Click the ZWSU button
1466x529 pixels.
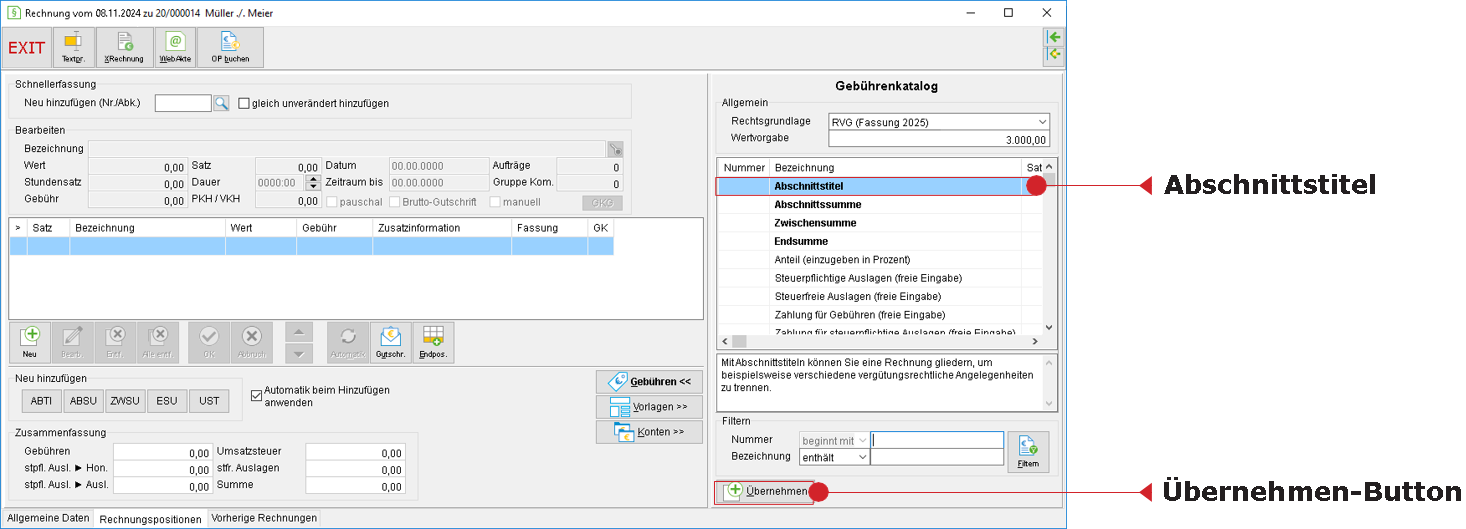click(125, 401)
